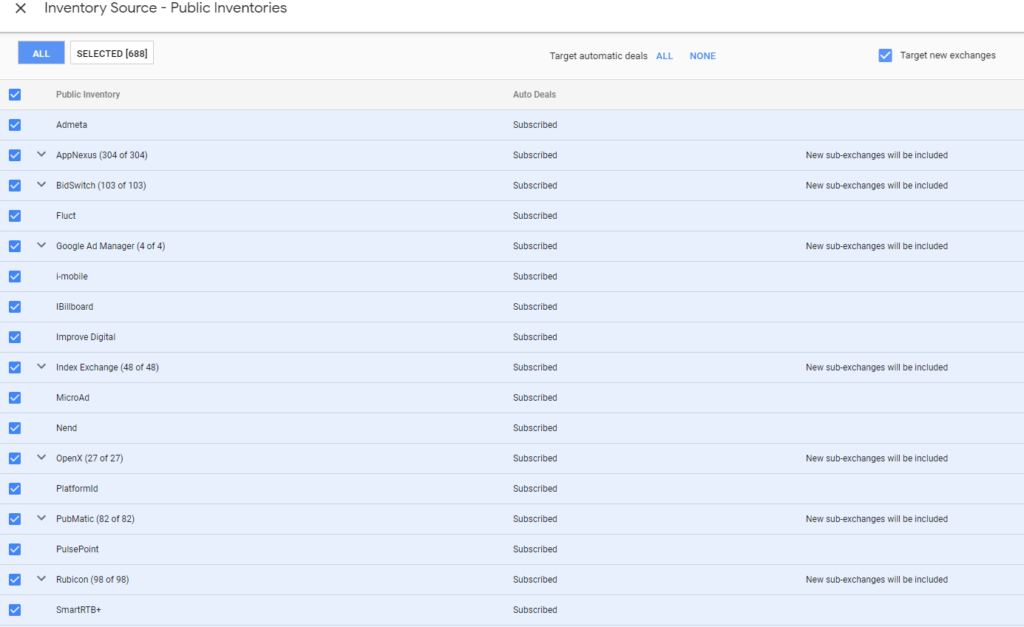Expand AppNexus sub-exchanges
Viewport: 1024px width, 627px height.
(x=41, y=155)
